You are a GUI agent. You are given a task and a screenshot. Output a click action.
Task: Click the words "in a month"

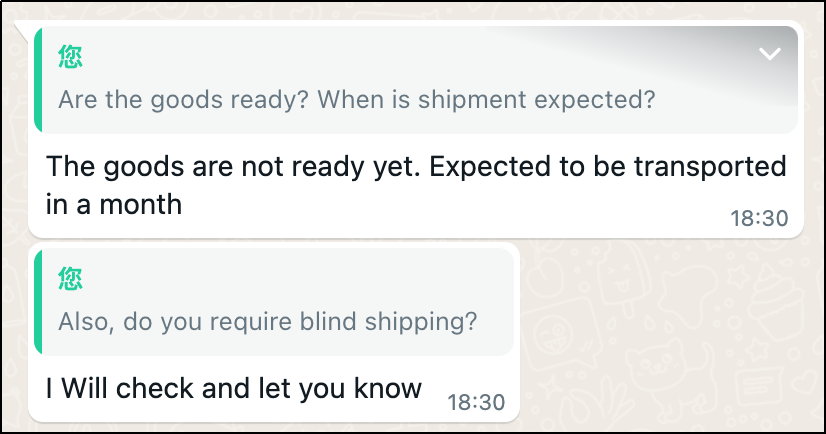pyautogui.click(x=114, y=205)
